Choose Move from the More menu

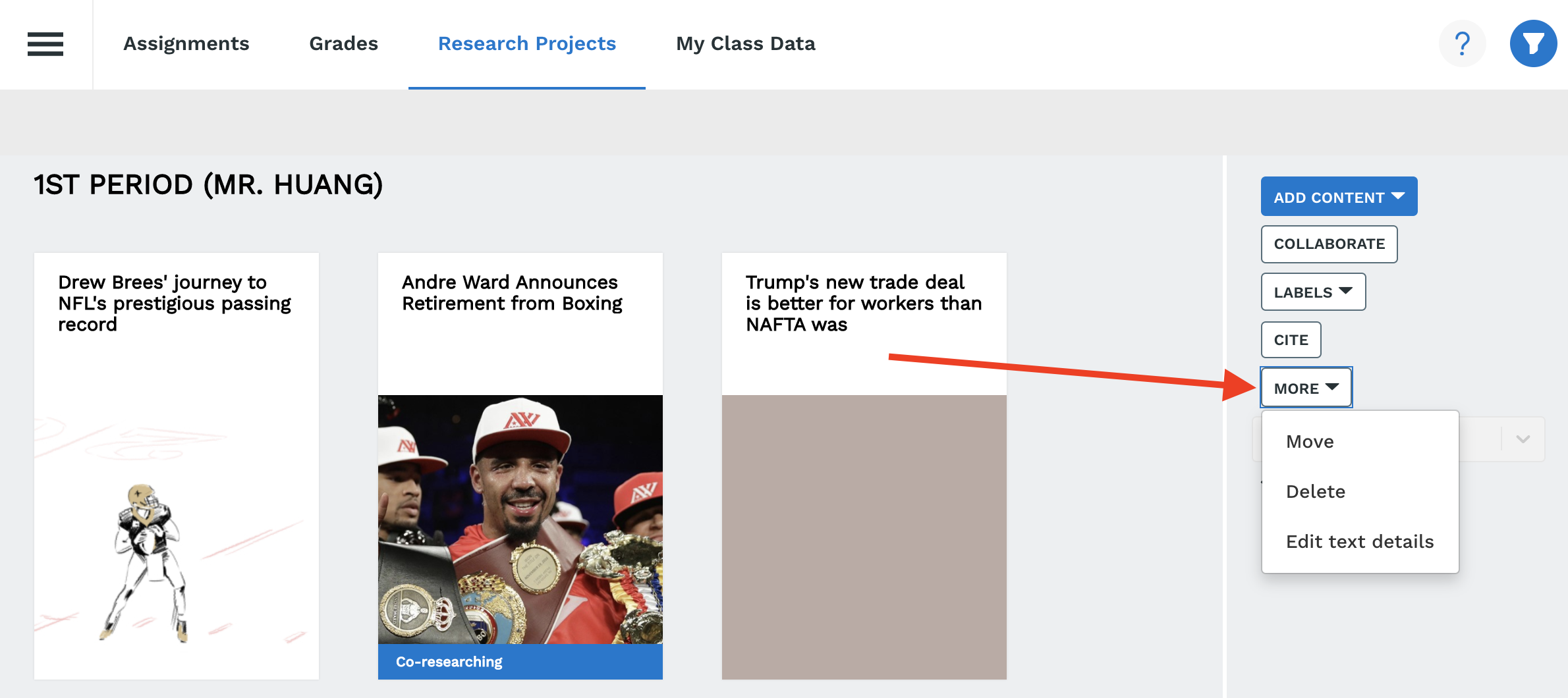1310,442
